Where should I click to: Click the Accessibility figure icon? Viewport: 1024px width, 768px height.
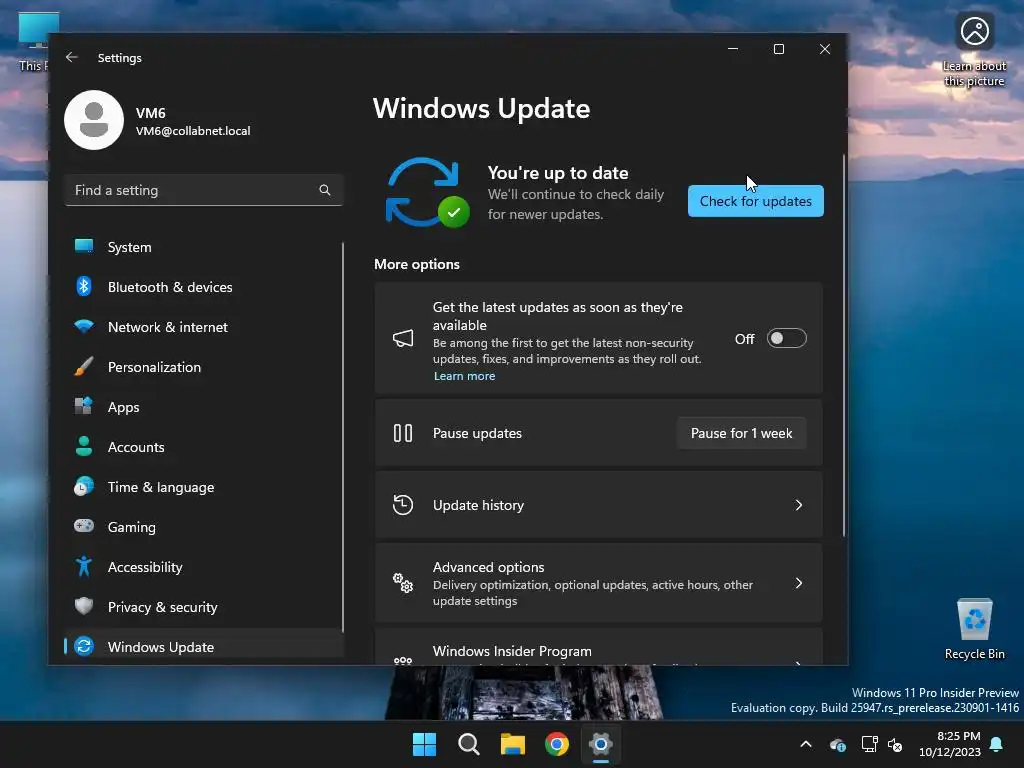coord(84,566)
